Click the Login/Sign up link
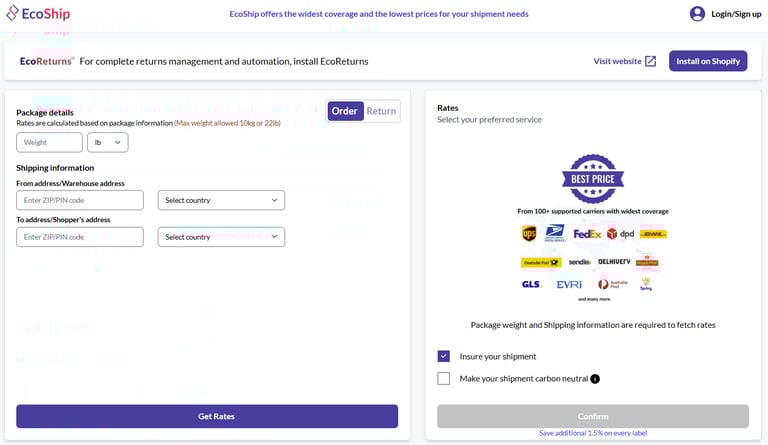Viewport: 768px width, 445px height. tap(736, 14)
